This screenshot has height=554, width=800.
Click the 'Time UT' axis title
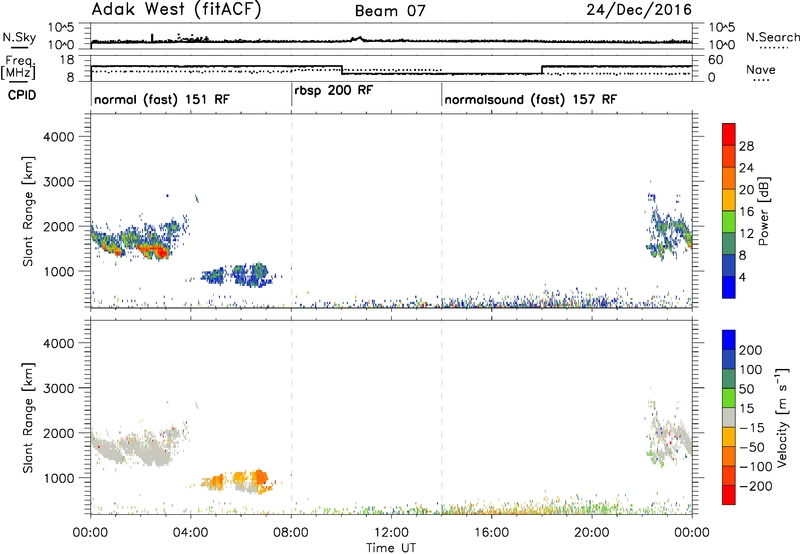391,548
